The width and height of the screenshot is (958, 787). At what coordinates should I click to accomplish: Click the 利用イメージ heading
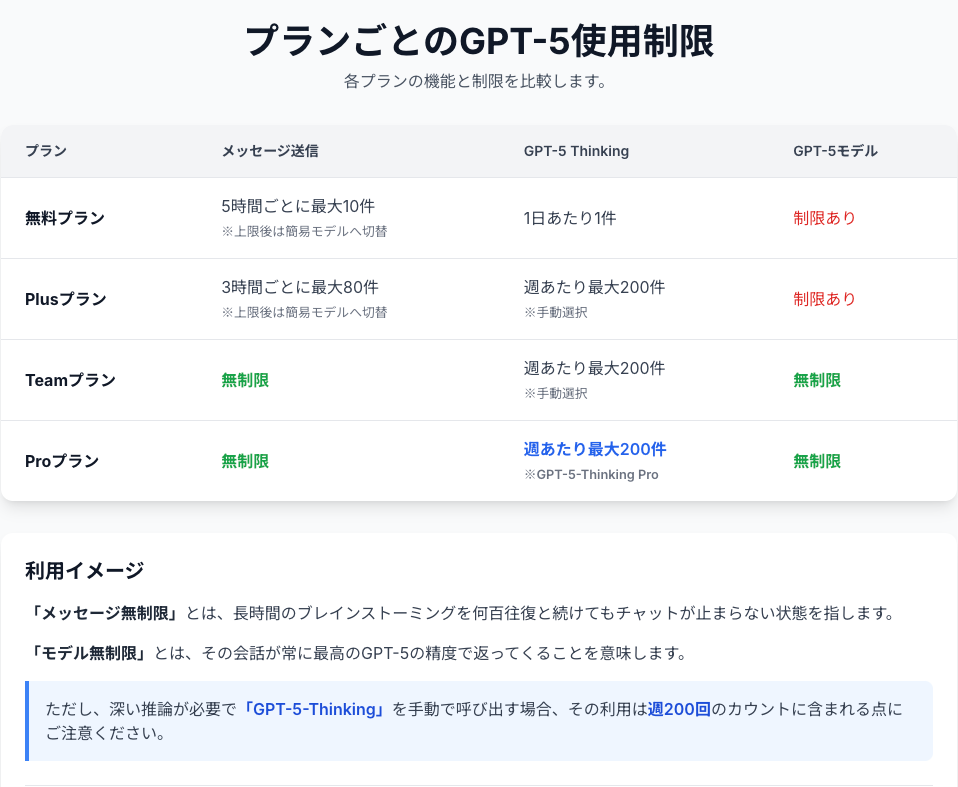pyautogui.click(x=85, y=571)
